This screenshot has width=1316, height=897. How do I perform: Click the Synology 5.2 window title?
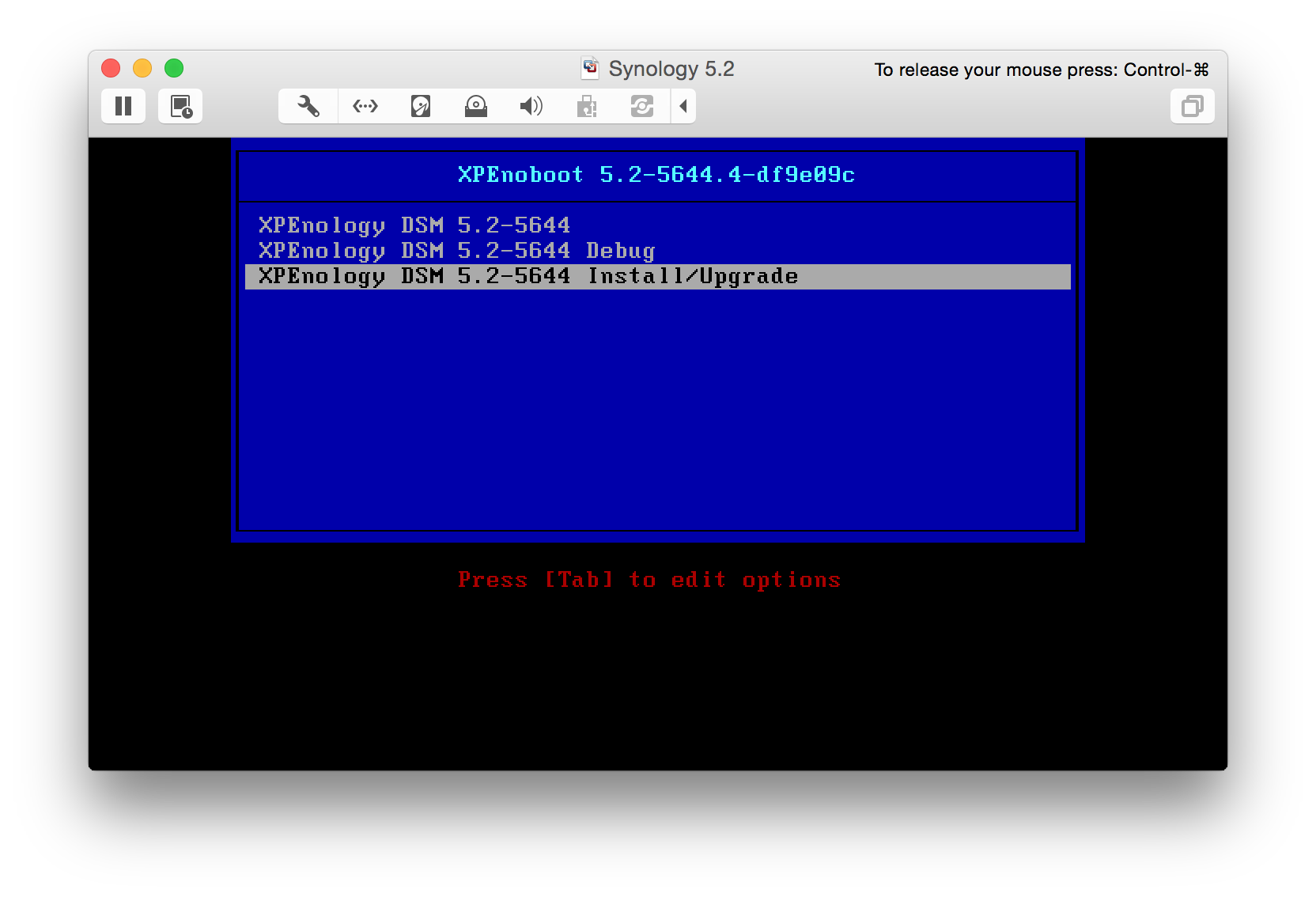[x=671, y=69]
